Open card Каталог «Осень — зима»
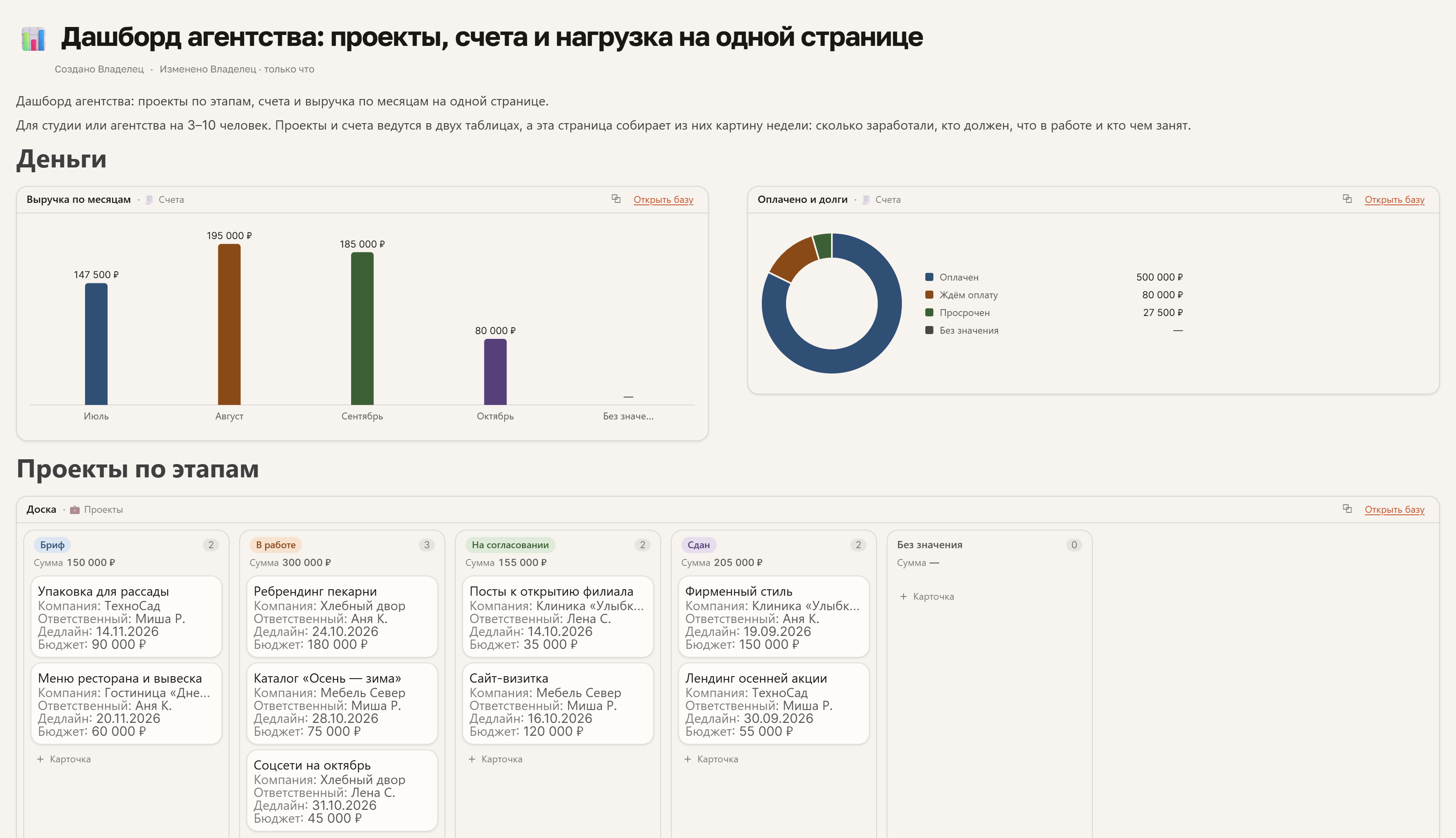 (x=342, y=703)
